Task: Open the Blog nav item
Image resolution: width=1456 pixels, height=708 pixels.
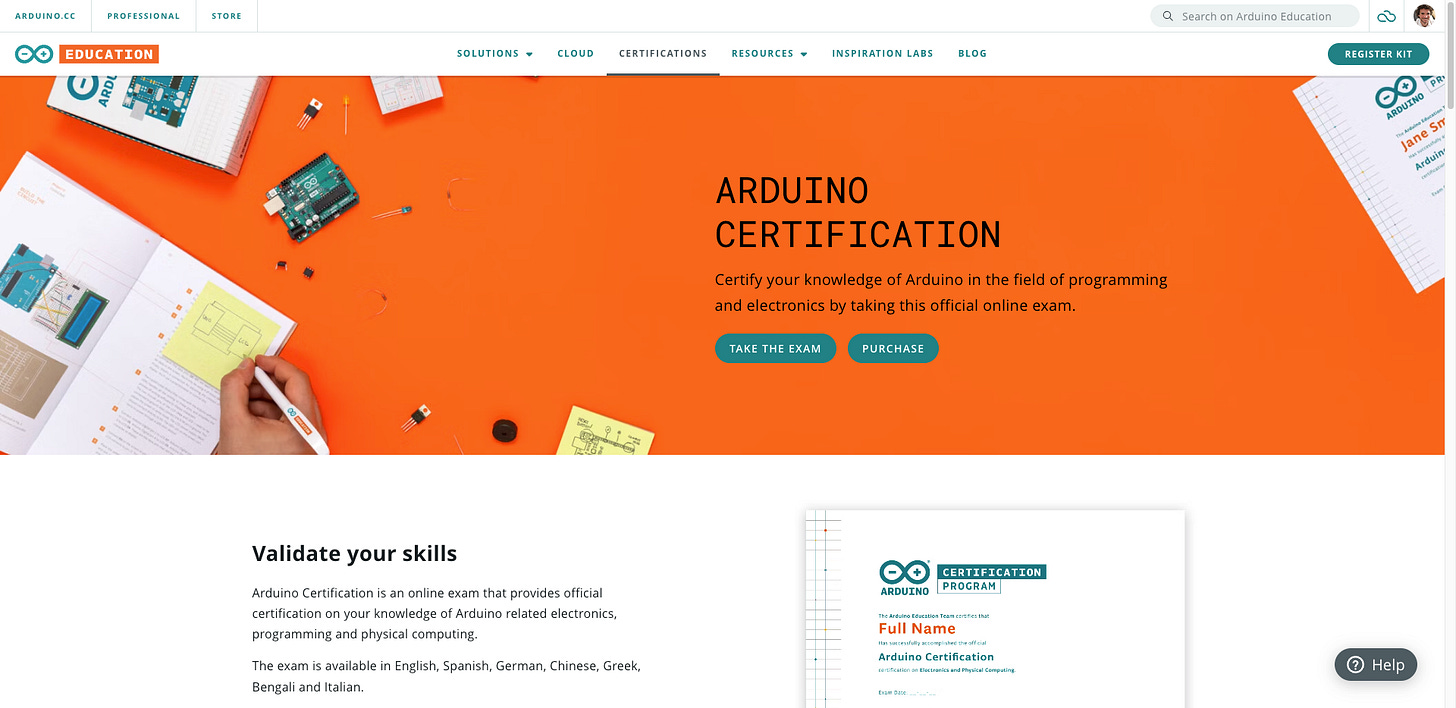Action: coord(972,54)
